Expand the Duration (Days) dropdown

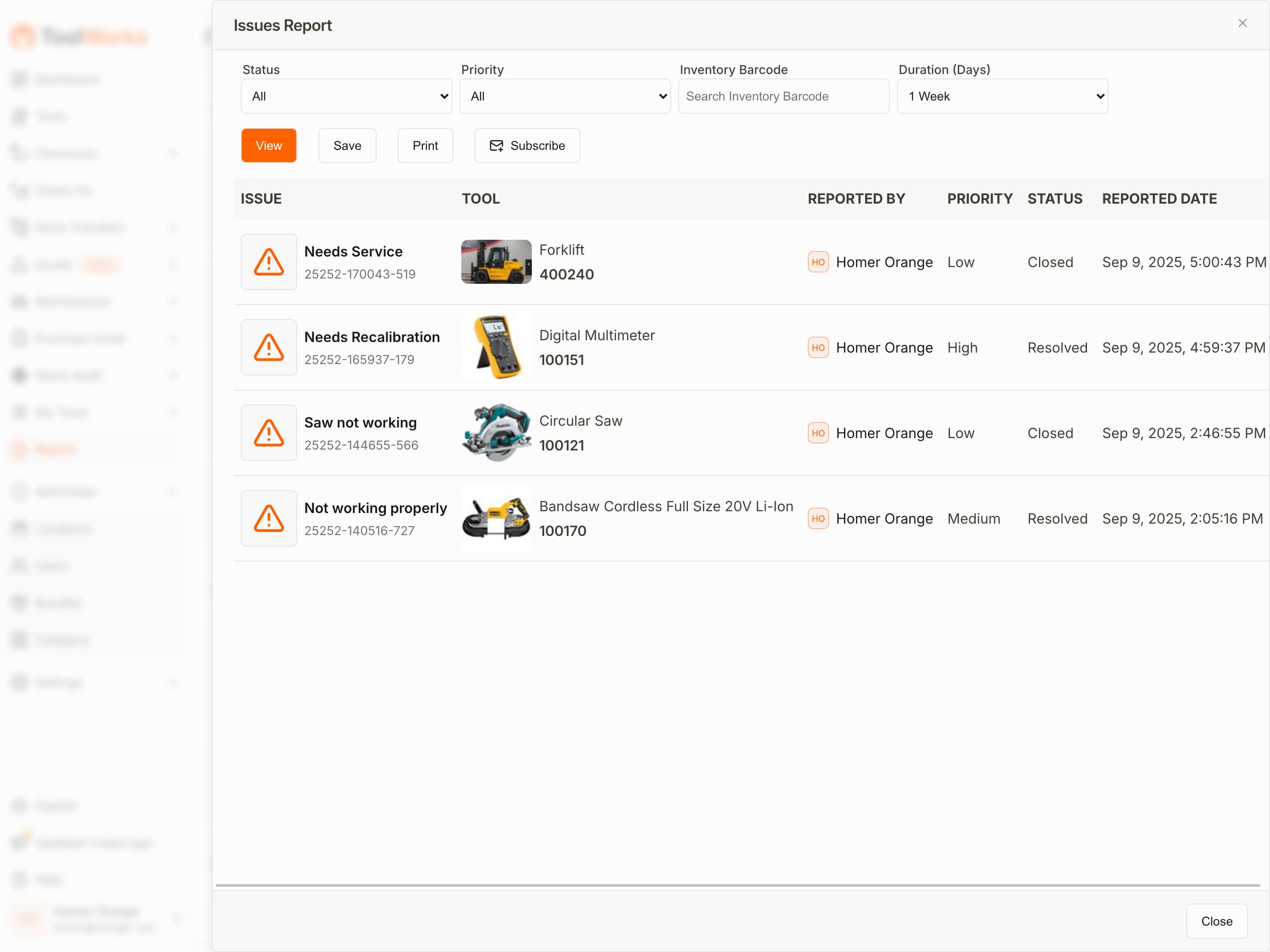(1002, 97)
